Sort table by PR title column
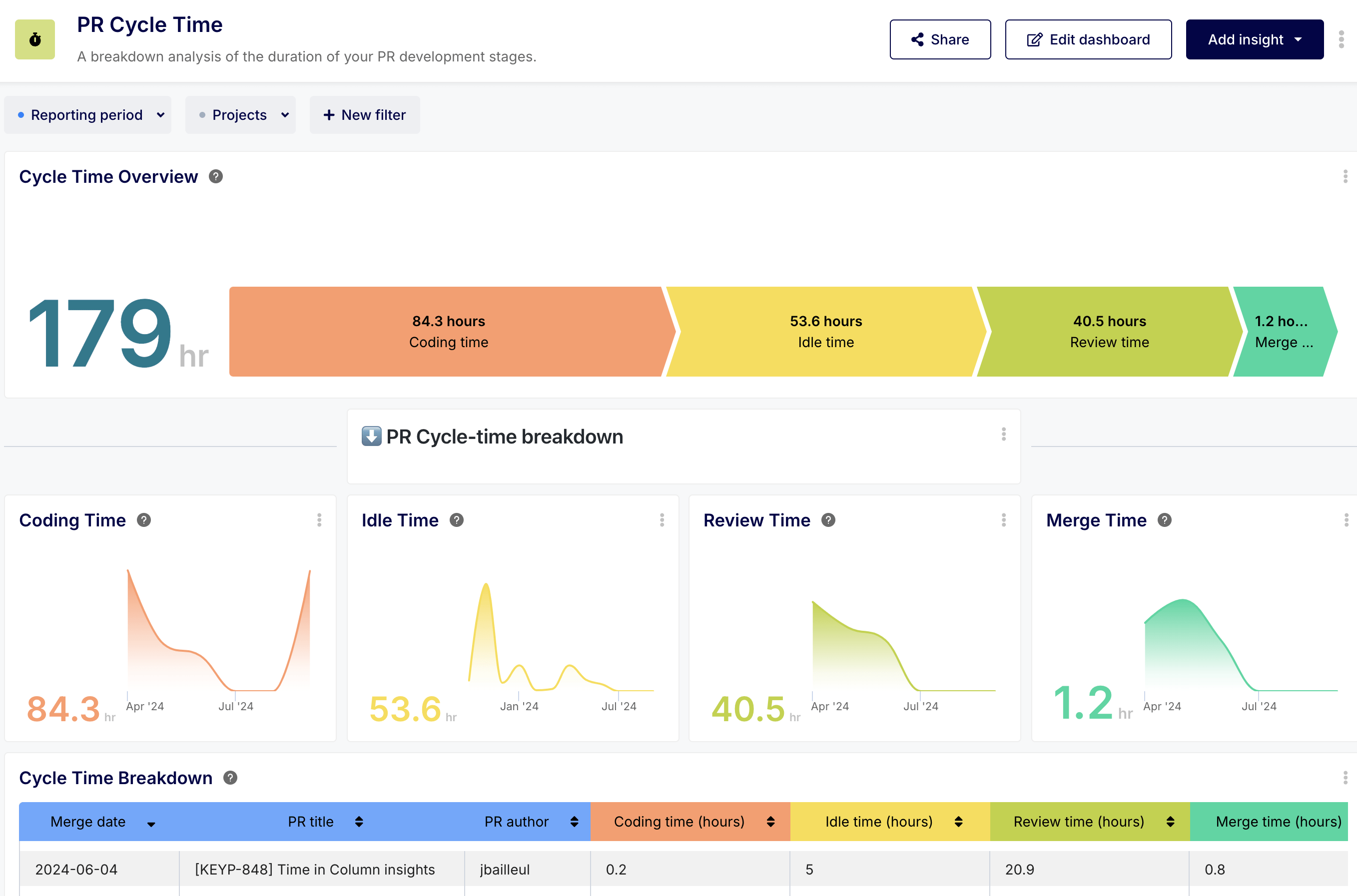The width and height of the screenshot is (1357, 896). tap(359, 822)
